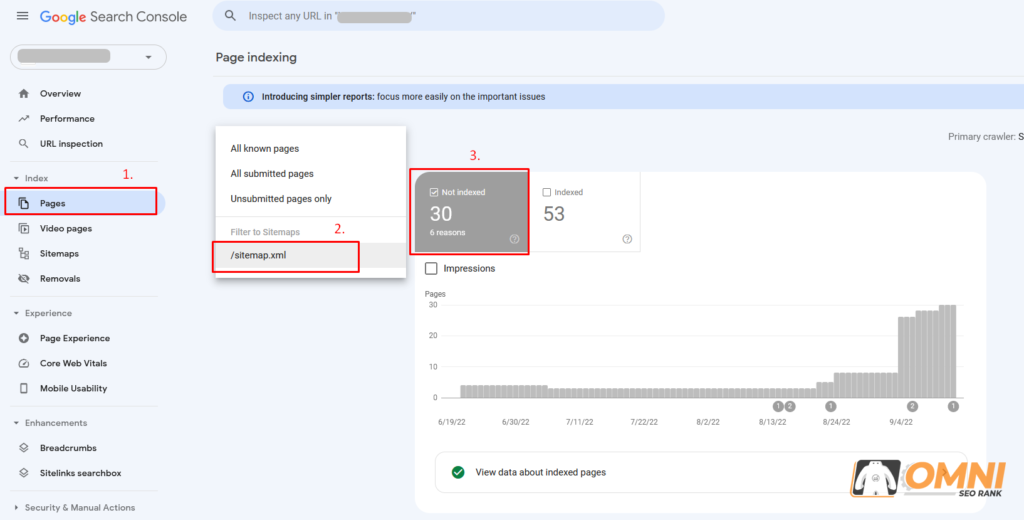Click the Not indexed 30 count
1024x520 pixels.
(x=441, y=214)
